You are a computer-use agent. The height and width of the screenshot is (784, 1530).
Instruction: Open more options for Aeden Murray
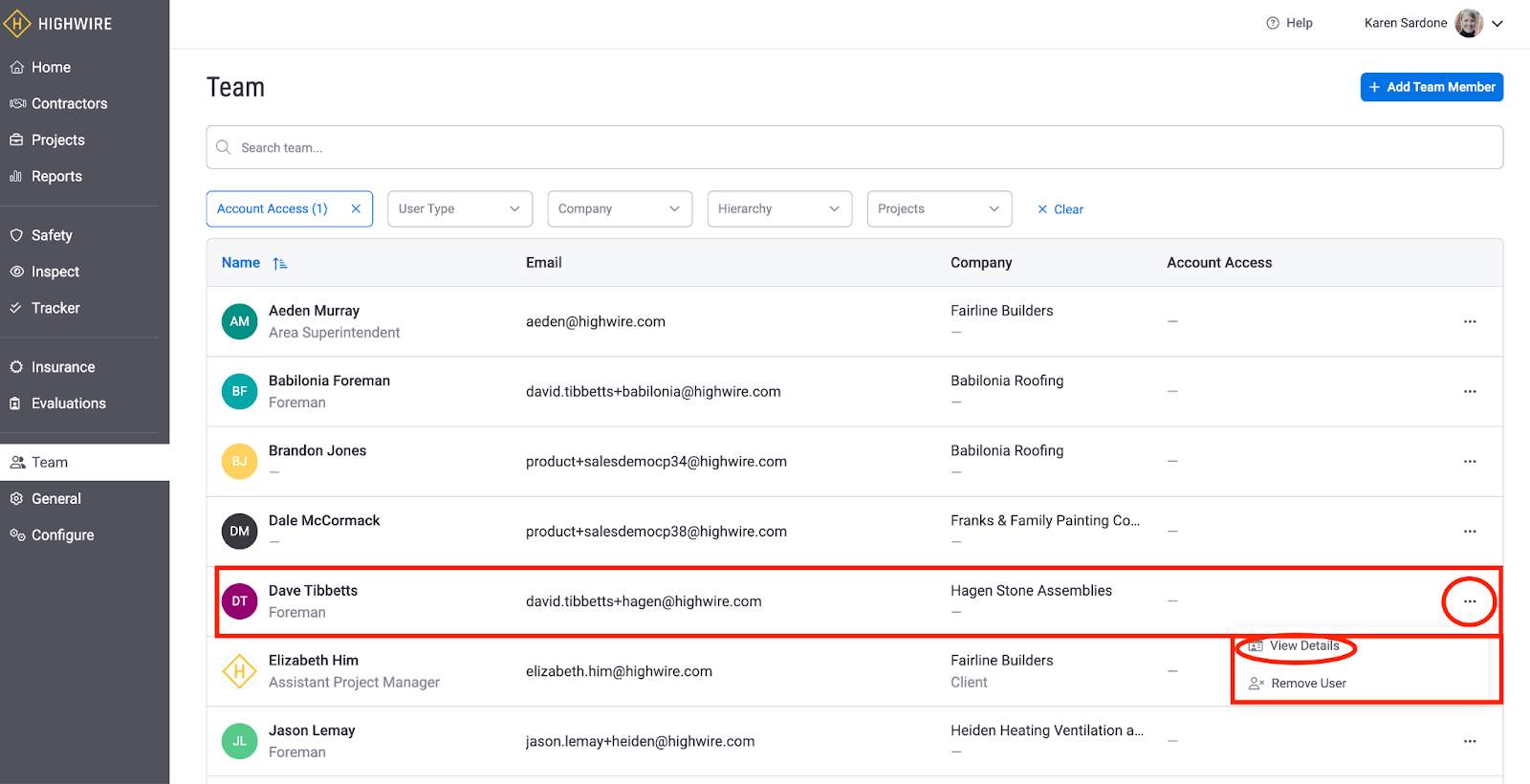tap(1470, 321)
